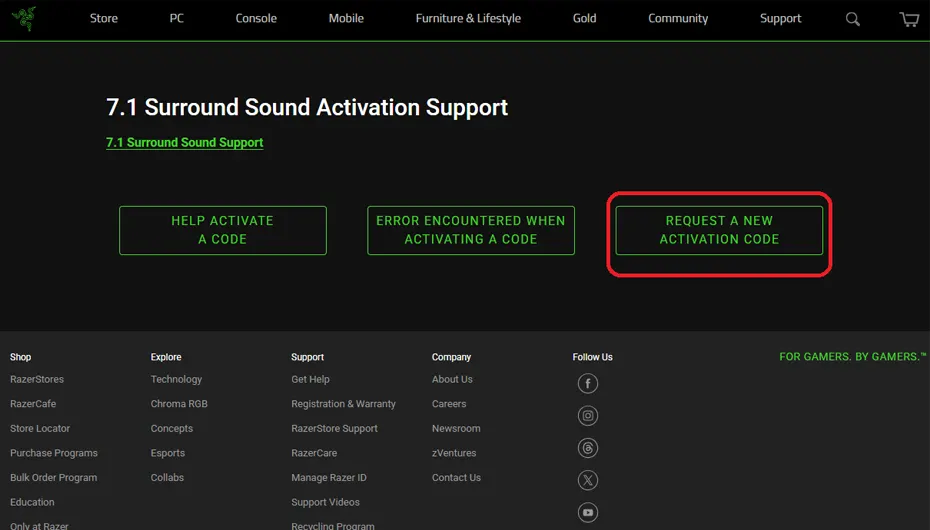The image size is (930, 530).
Task: Open the shopping cart icon
Action: tap(909, 19)
